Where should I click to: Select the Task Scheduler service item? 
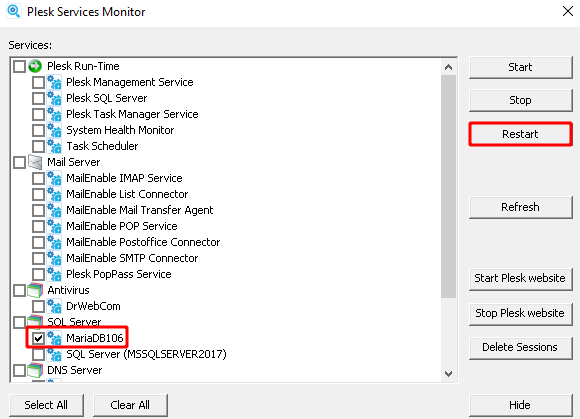coord(102,146)
